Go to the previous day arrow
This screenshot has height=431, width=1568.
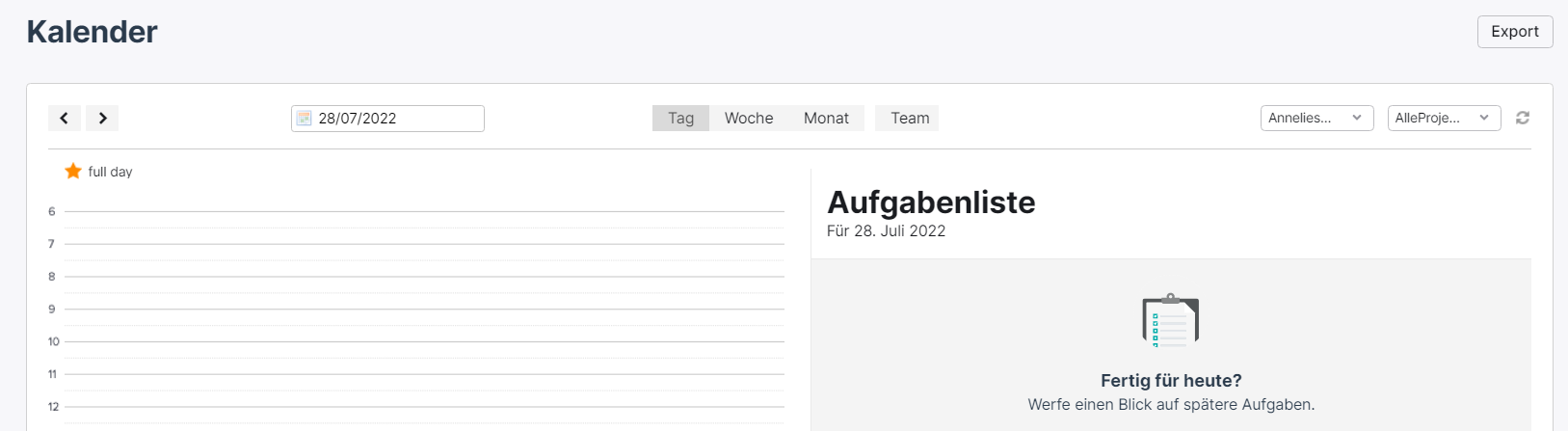pos(64,118)
